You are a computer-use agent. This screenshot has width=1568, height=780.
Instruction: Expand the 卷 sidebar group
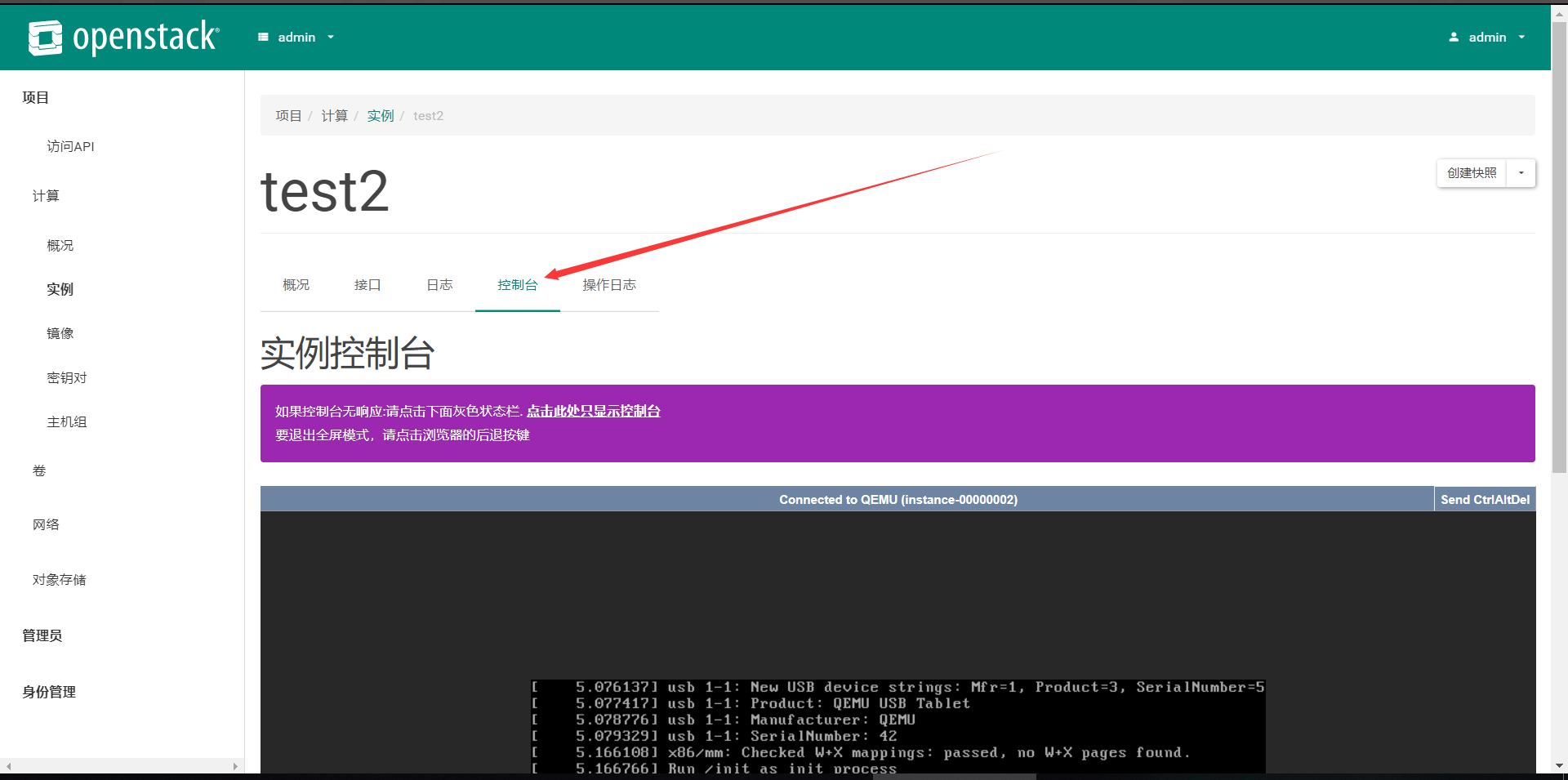(39, 471)
